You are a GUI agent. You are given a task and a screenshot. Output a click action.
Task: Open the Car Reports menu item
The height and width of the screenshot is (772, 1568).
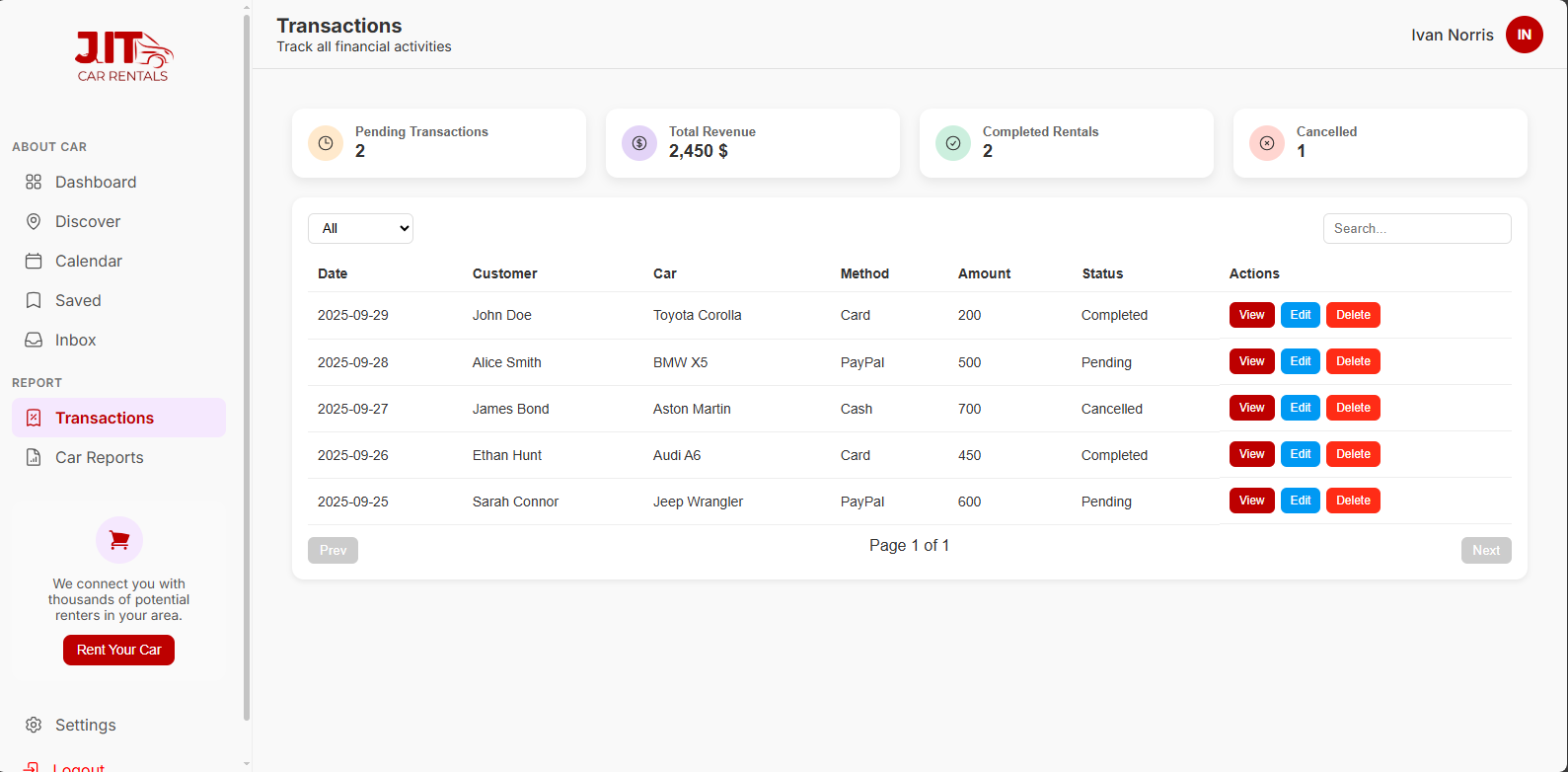[x=118, y=457]
